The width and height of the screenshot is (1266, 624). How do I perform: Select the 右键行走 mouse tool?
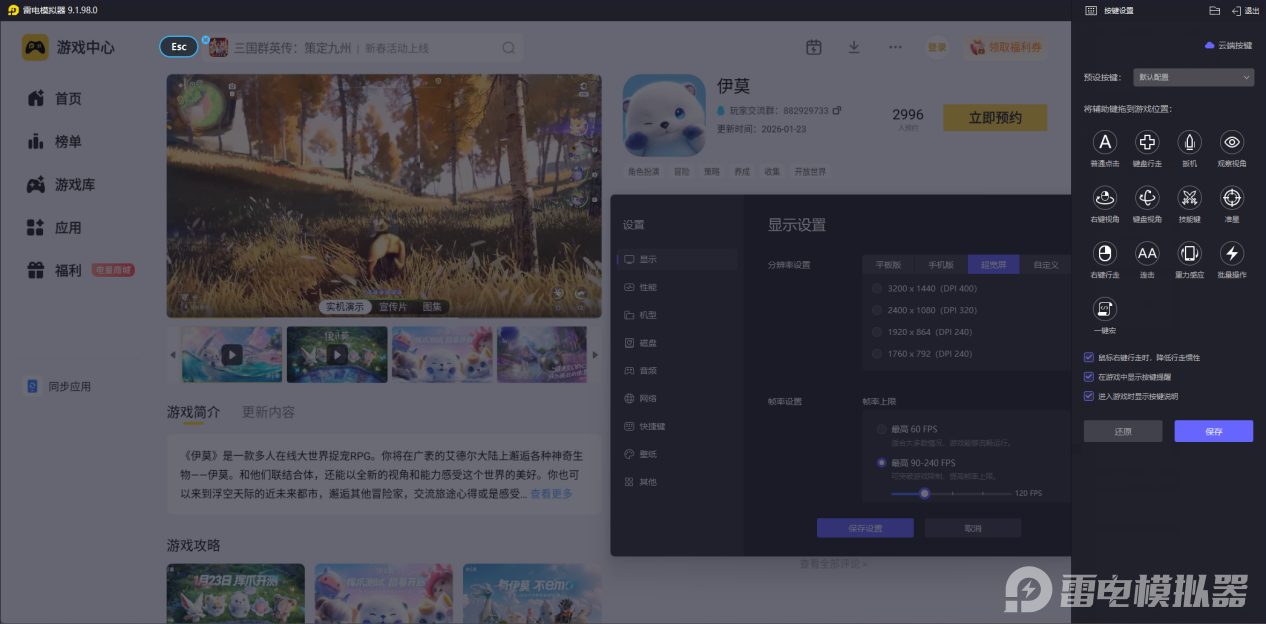tap(1104, 259)
